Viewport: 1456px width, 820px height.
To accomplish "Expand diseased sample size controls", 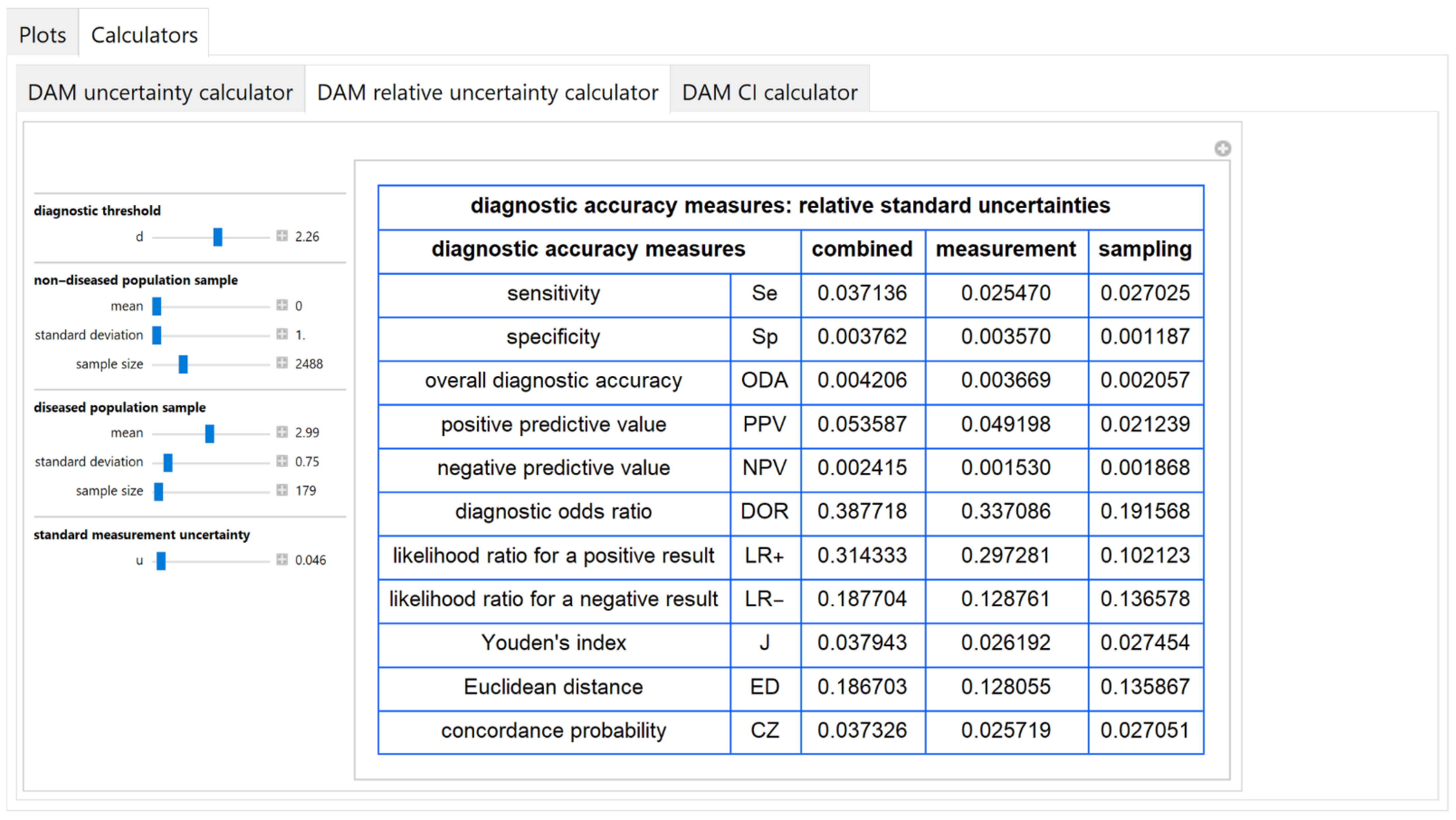I will point(282,490).
